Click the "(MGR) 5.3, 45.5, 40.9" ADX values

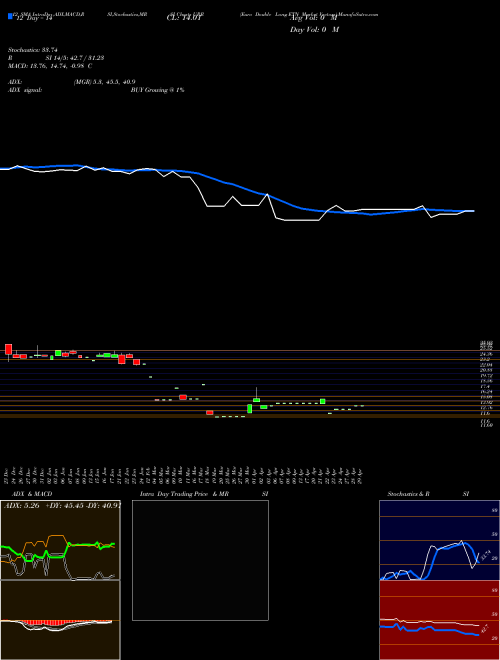[x=104, y=82]
